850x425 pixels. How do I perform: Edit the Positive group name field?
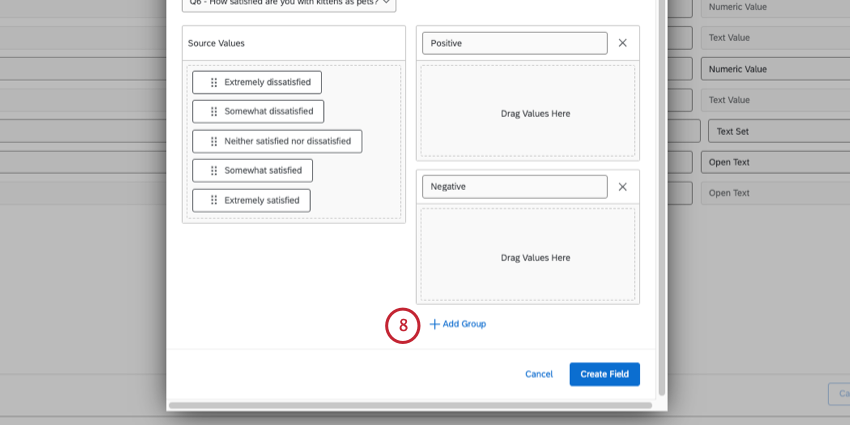click(x=514, y=43)
